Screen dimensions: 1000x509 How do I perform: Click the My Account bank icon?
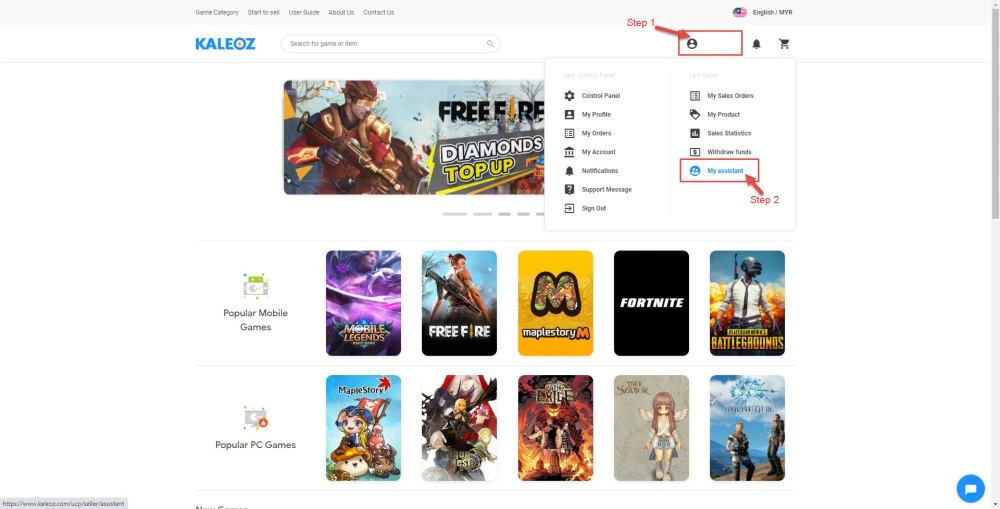(570, 152)
